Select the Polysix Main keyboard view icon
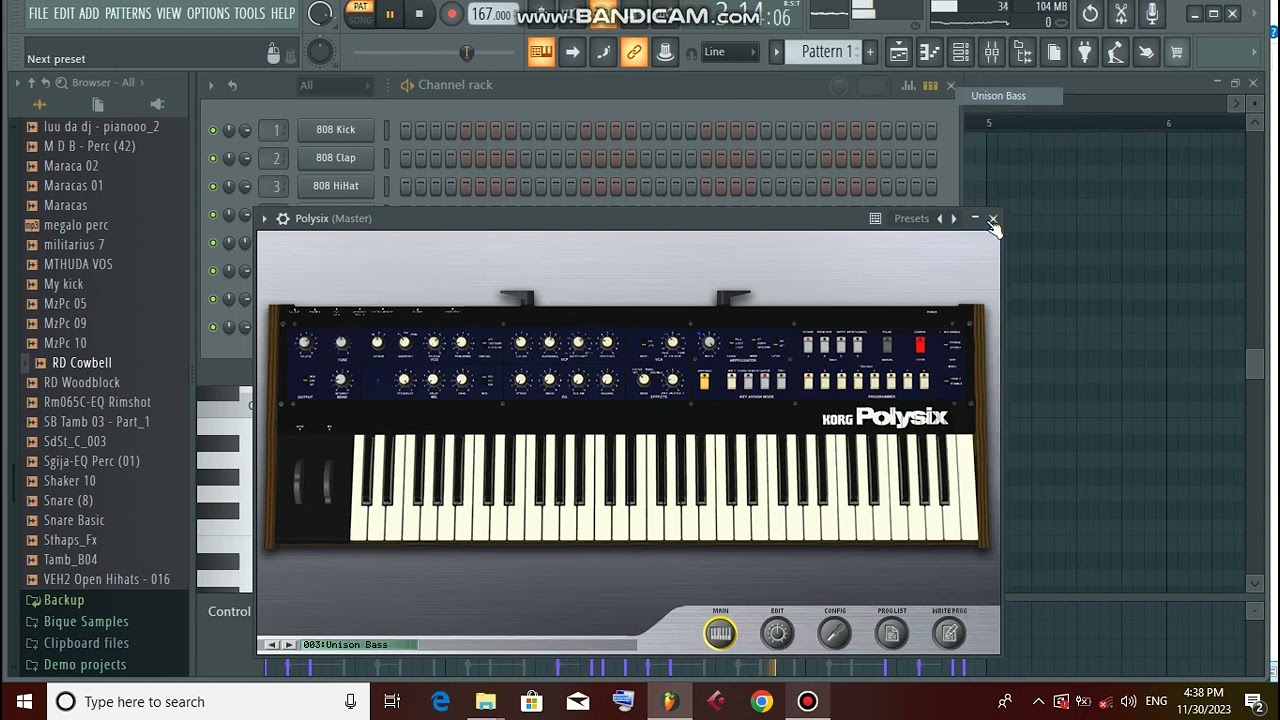Screen dimensions: 1280x720 720,633
